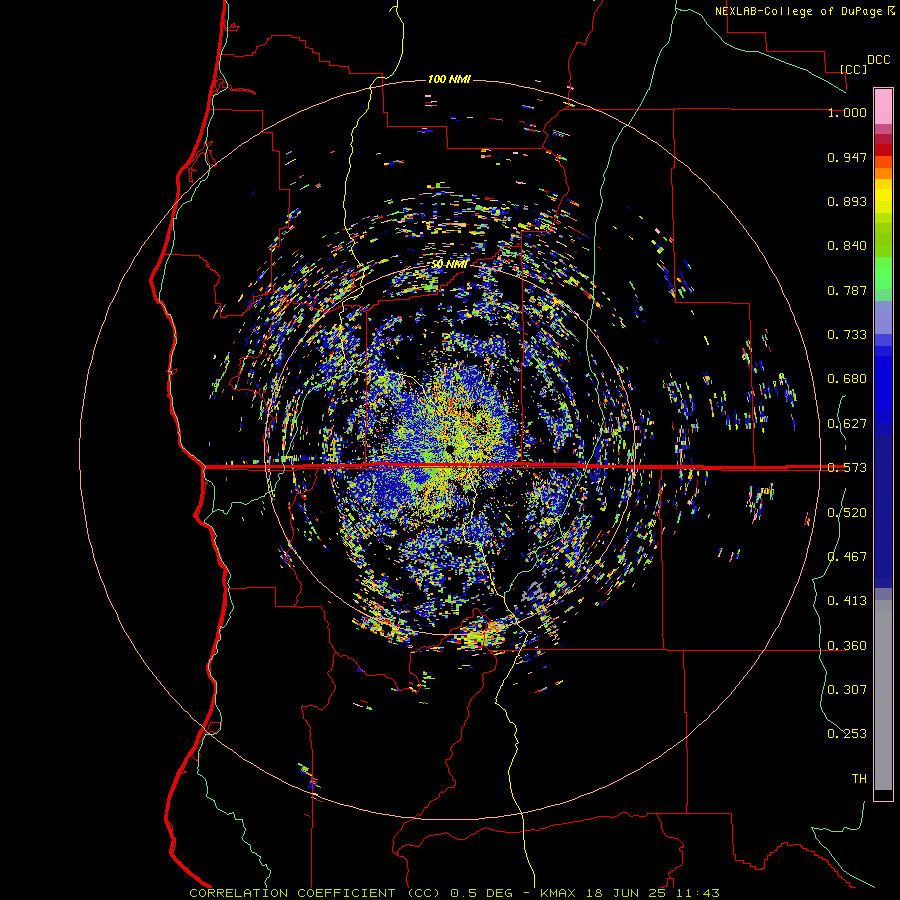Click the 11:43 timestamp
Image resolution: width=900 pixels, height=900 pixels.
697,893
